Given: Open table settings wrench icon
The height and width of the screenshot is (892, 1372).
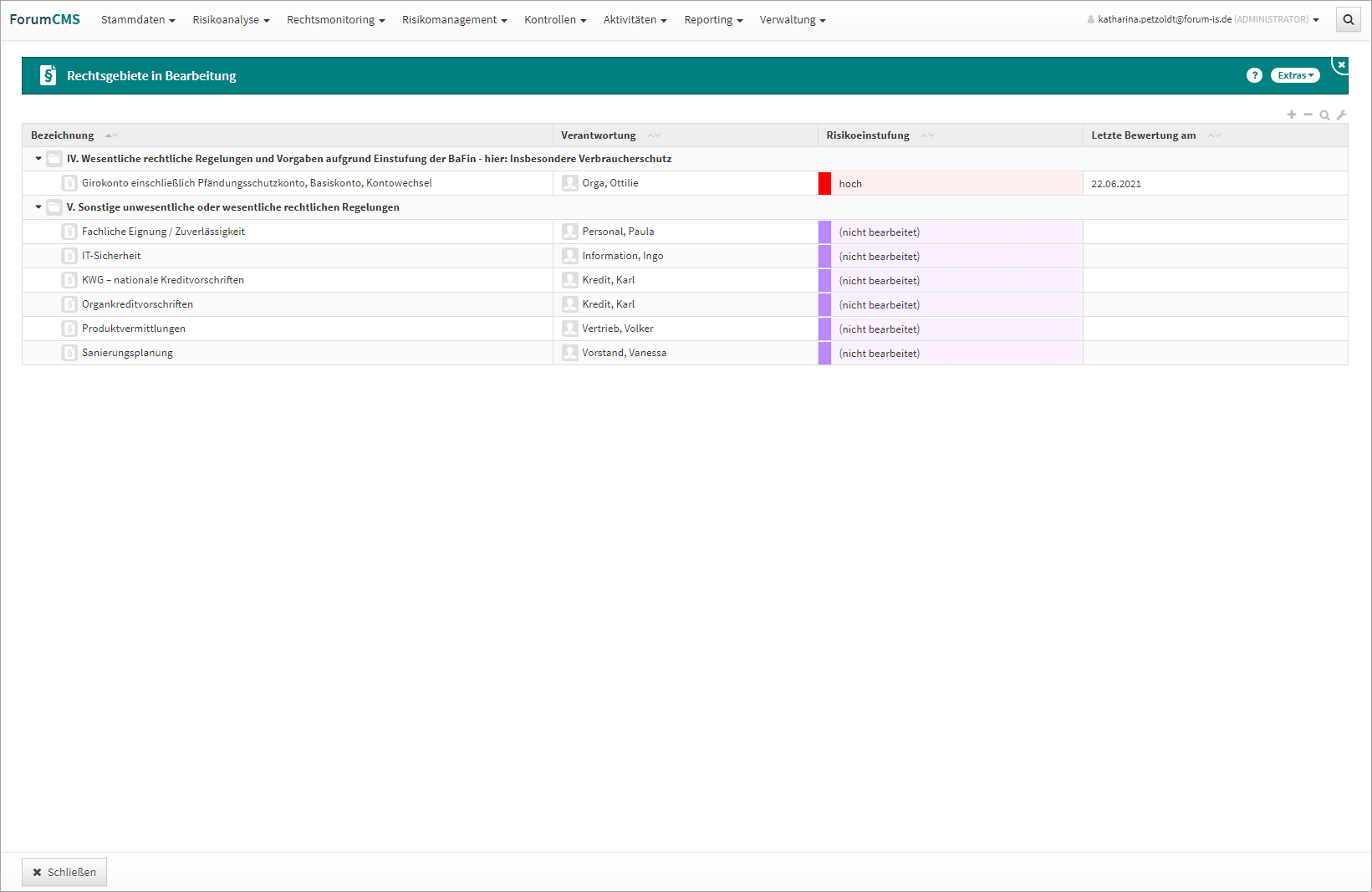Looking at the screenshot, I should click(1341, 115).
